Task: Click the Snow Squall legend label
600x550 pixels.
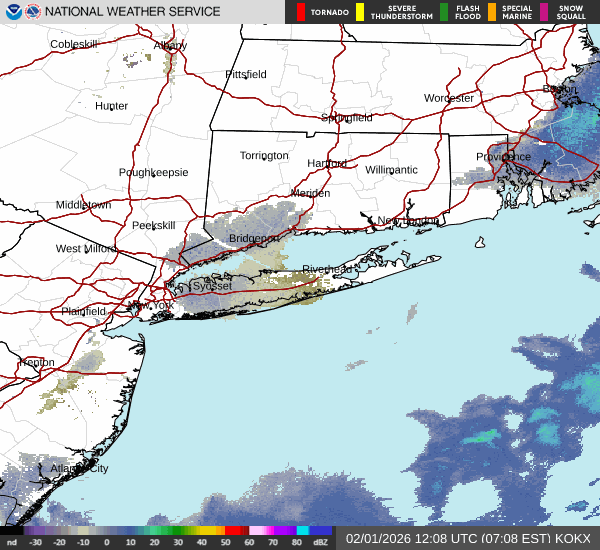Action: click(x=573, y=12)
